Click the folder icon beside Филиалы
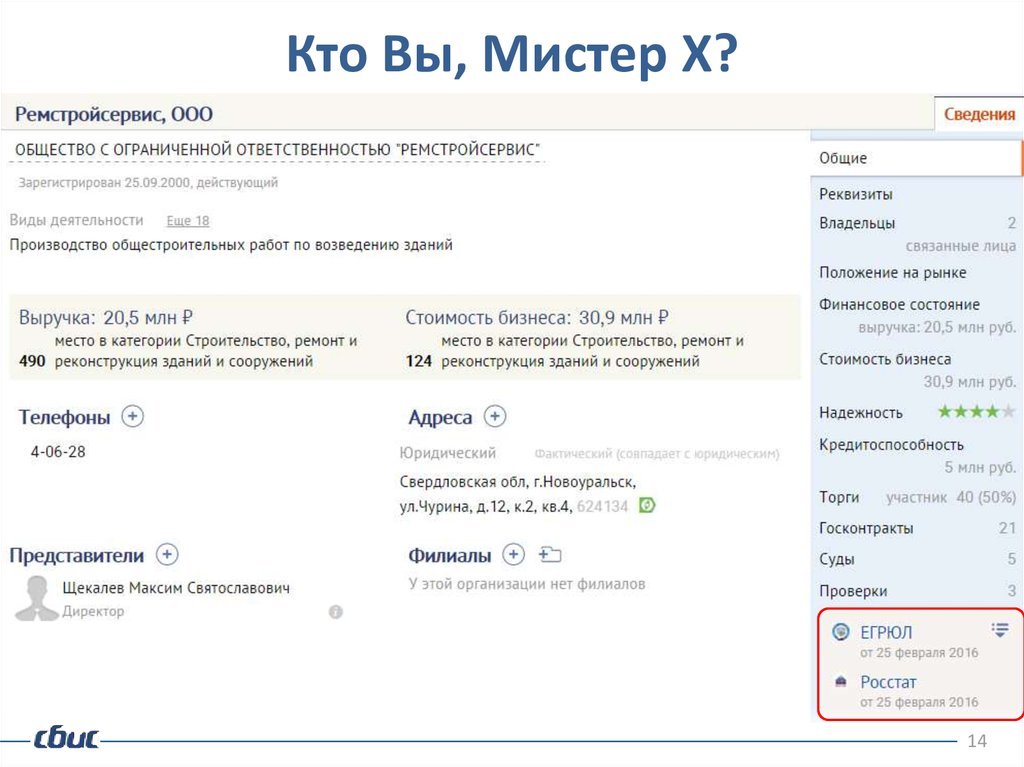The image size is (1024, 767). point(550,554)
